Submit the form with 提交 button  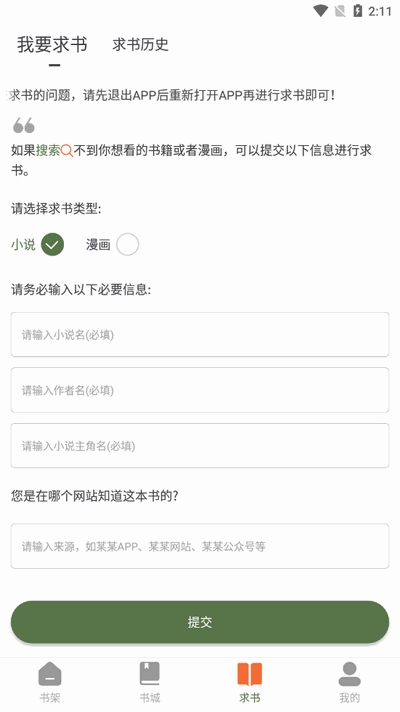coord(200,622)
